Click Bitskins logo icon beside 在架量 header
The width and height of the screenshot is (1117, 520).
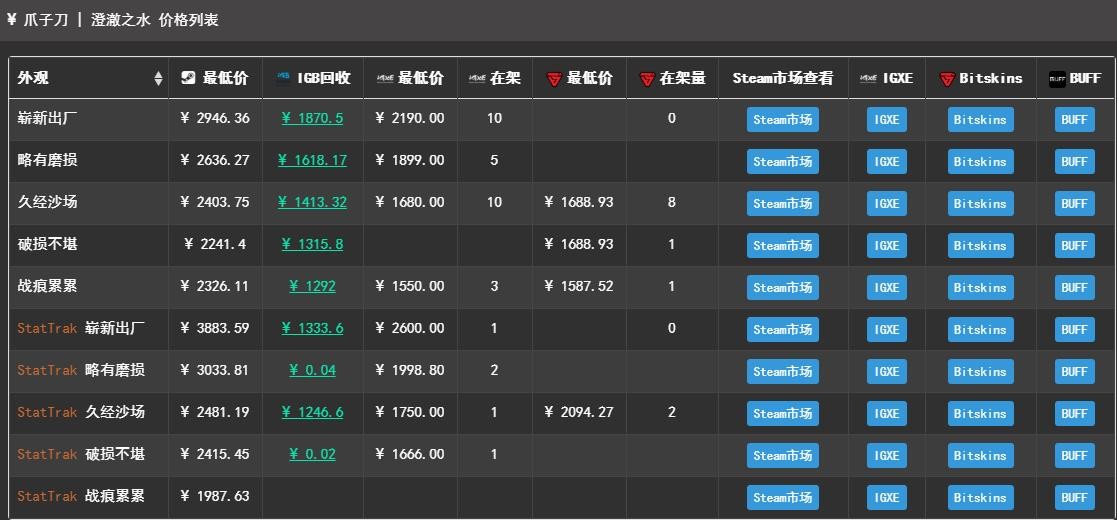(647, 79)
